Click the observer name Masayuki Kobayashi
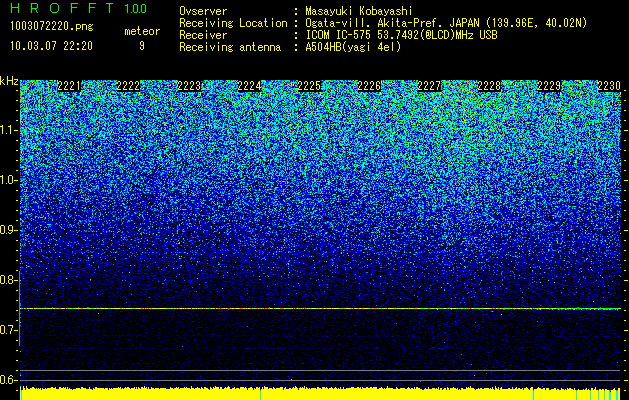The height and width of the screenshot is (400, 629). (x=359, y=11)
